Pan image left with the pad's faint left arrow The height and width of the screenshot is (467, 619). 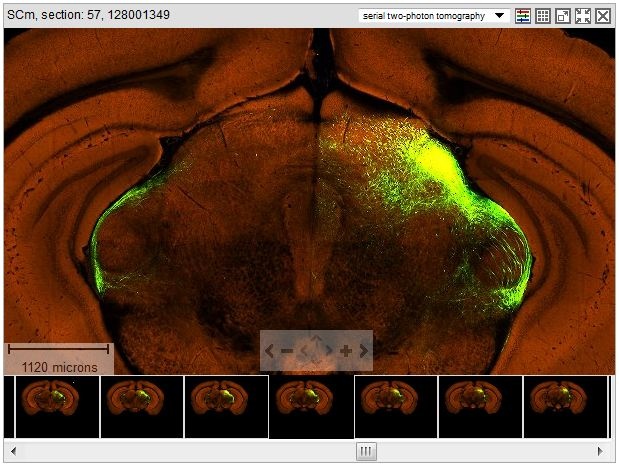click(x=304, y=351)
